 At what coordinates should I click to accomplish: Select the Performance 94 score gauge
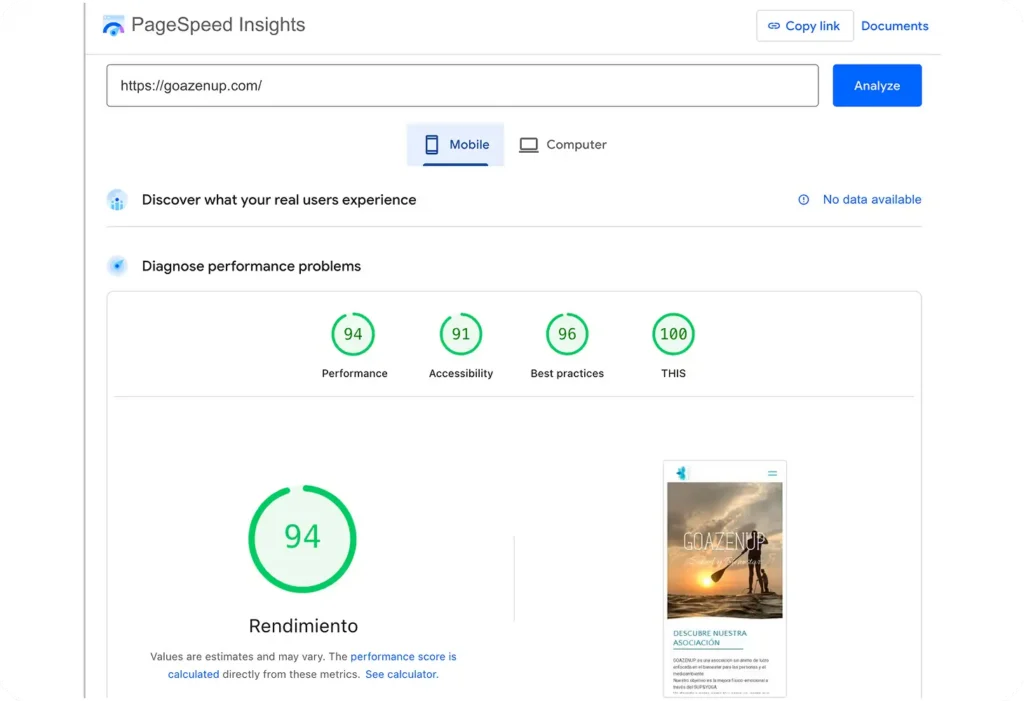353,335
